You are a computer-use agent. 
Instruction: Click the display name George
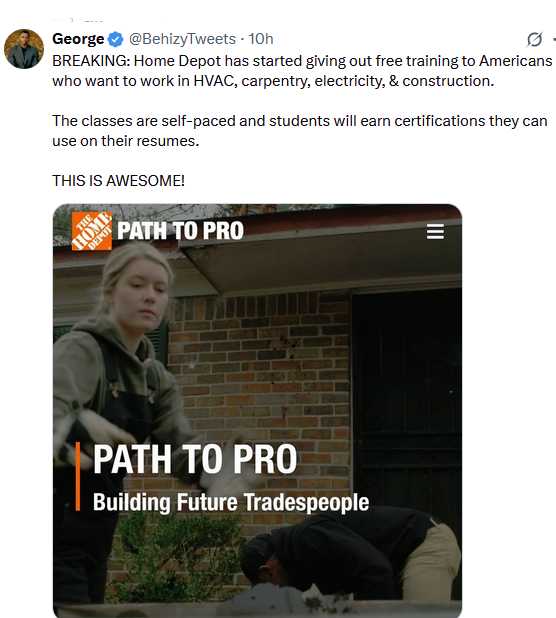pos(78,39)
